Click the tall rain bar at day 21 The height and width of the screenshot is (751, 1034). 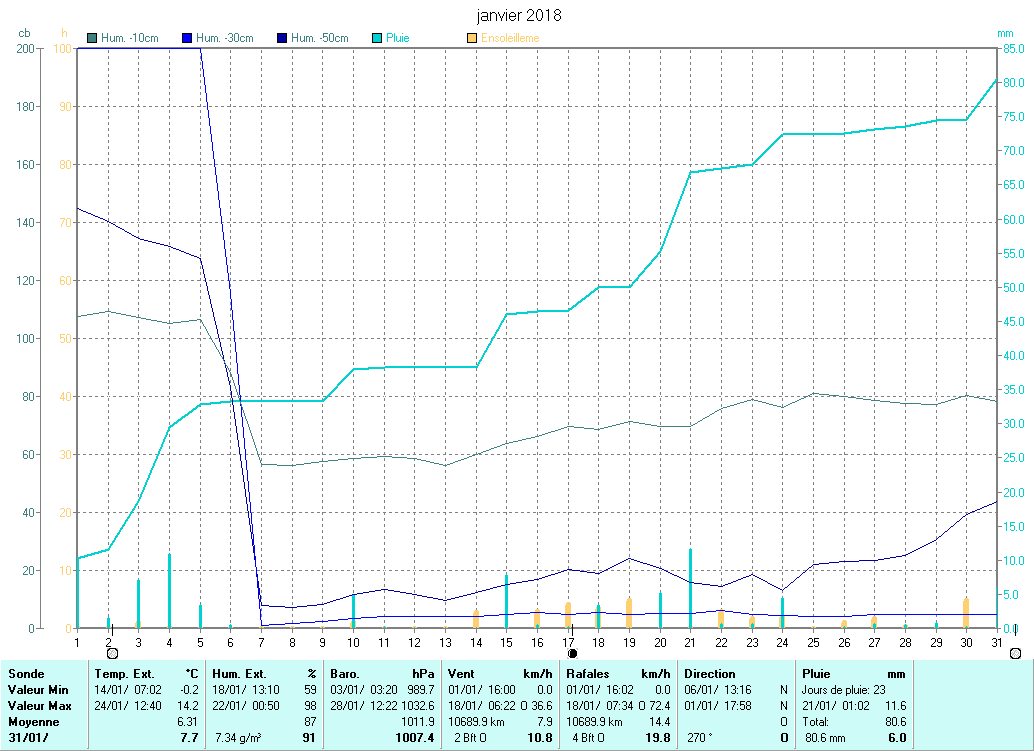pos(690,588)
